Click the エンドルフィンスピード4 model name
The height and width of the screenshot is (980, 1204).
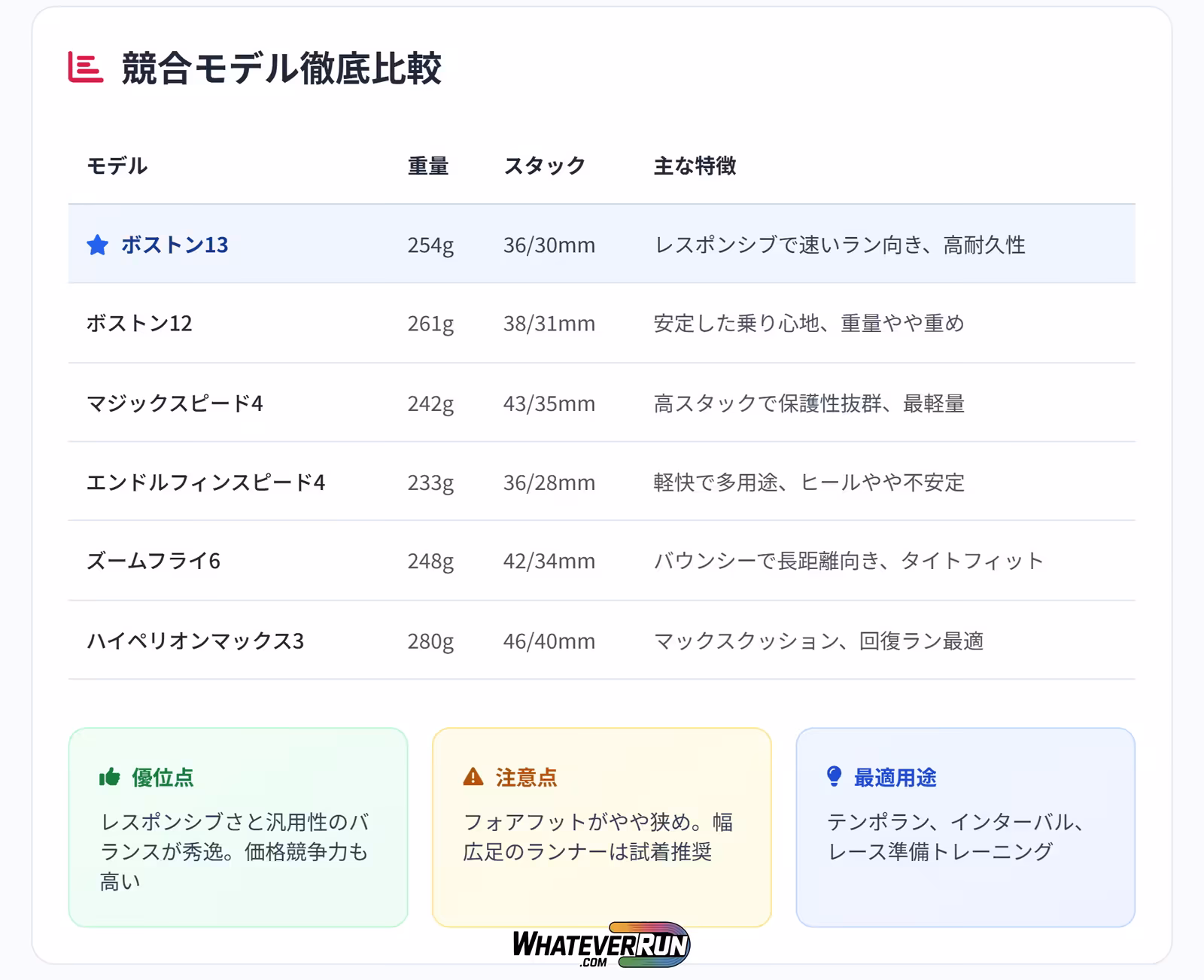tap(205, 482)
